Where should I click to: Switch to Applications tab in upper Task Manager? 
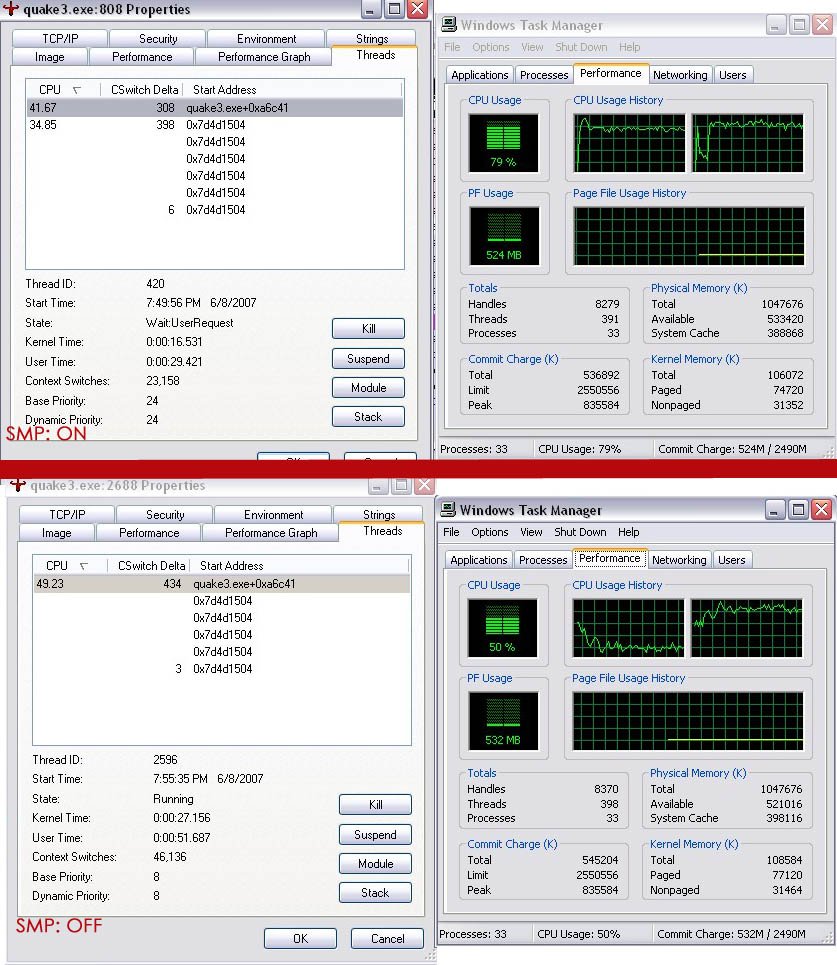pyautogui.click(x=479, y=74)
